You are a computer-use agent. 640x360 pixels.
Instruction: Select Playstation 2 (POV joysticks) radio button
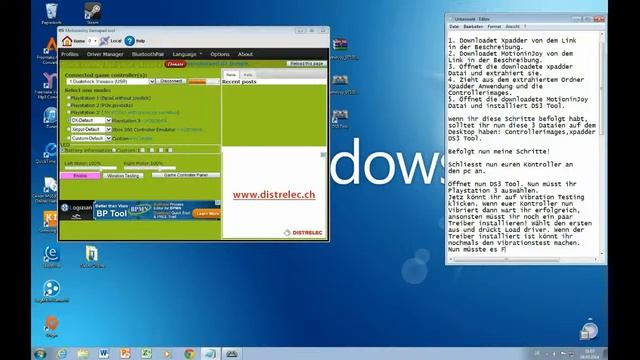69,105
